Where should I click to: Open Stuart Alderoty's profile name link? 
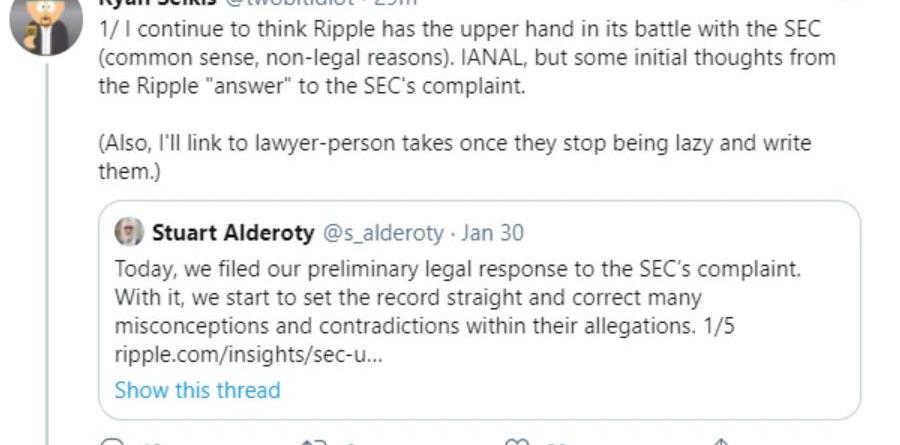pyautogui.click(x=231, y=233)
